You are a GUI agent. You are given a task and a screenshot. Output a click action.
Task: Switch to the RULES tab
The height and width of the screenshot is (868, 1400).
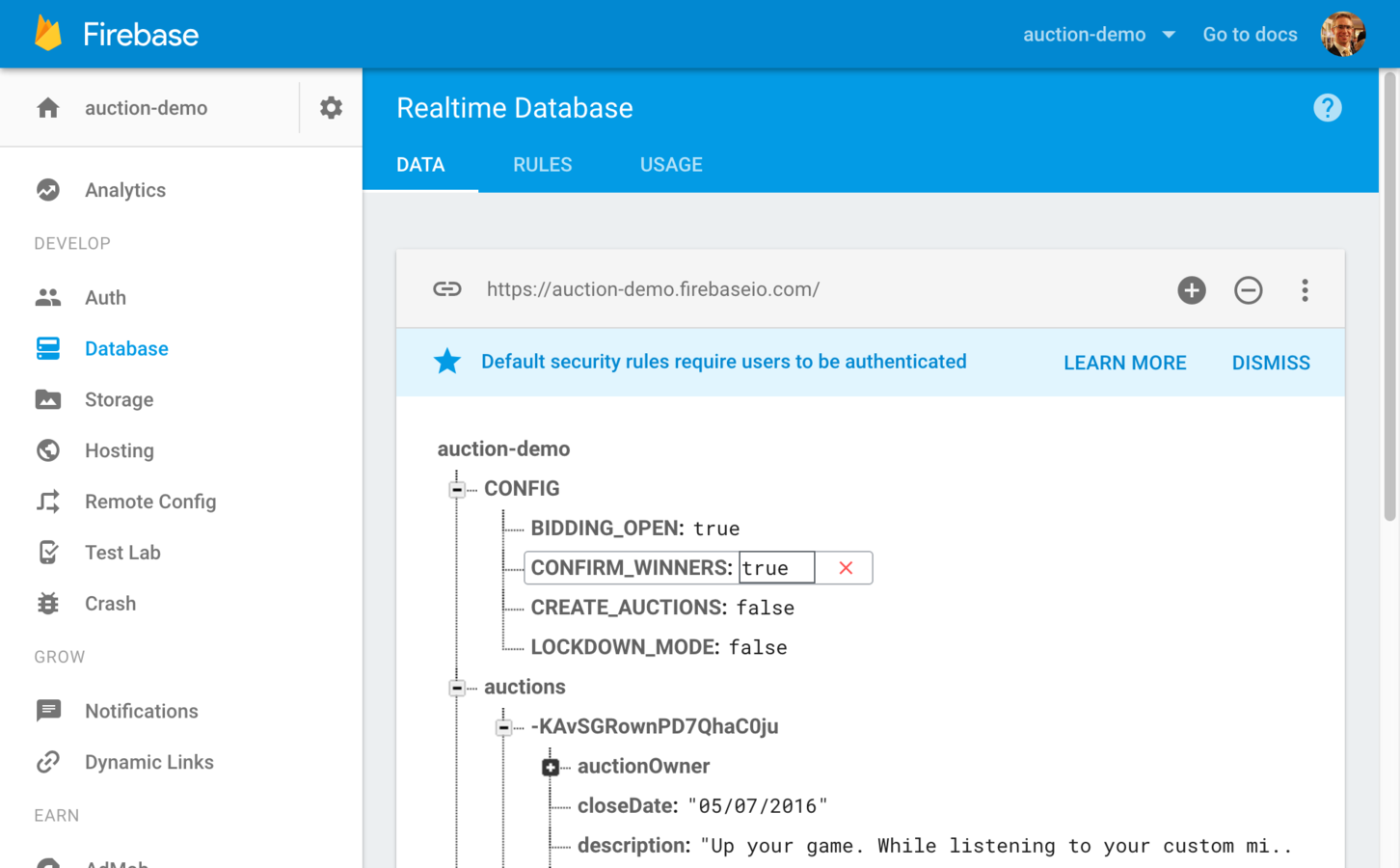point(542,165)
